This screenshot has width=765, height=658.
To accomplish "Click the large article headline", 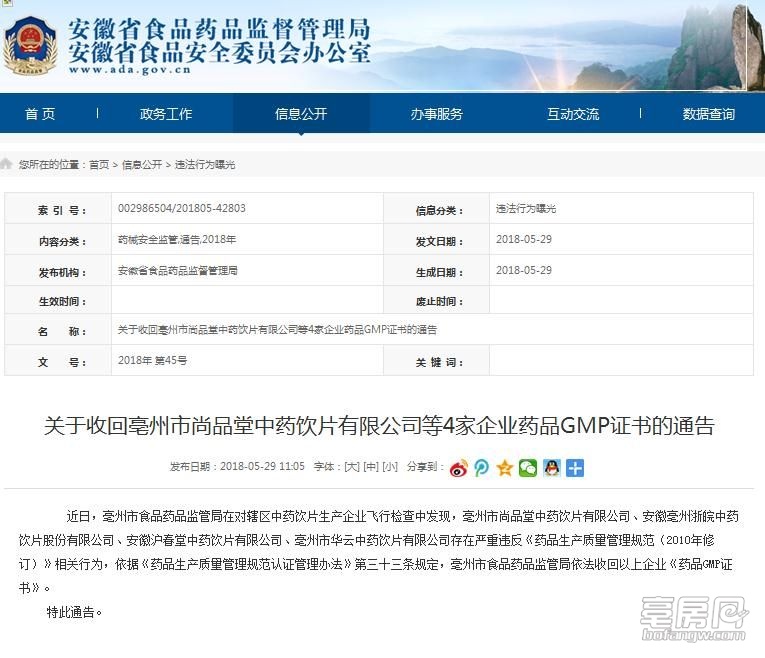I will click(379, 425).
